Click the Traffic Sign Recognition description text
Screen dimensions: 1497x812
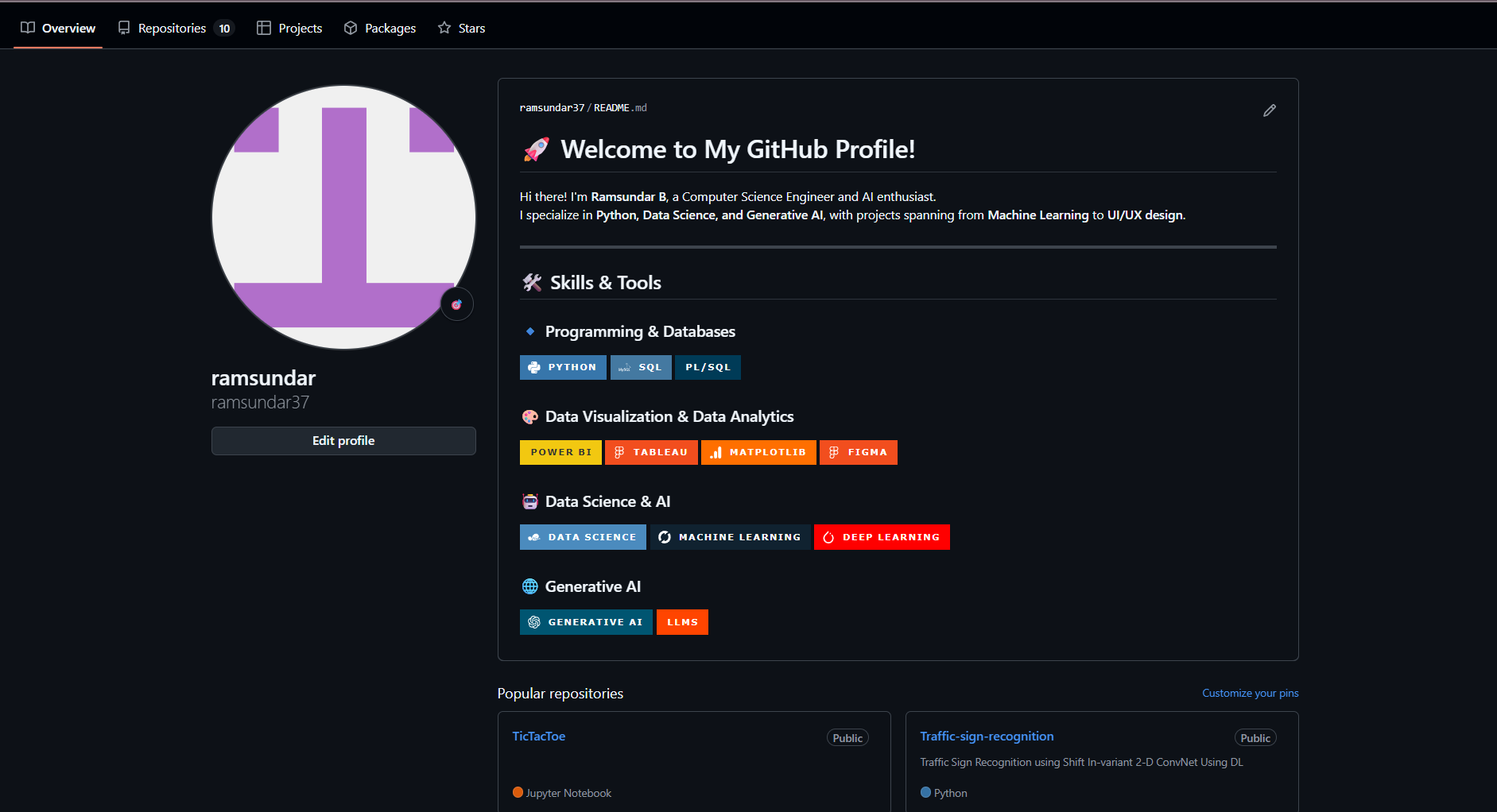click(1081, 763)
